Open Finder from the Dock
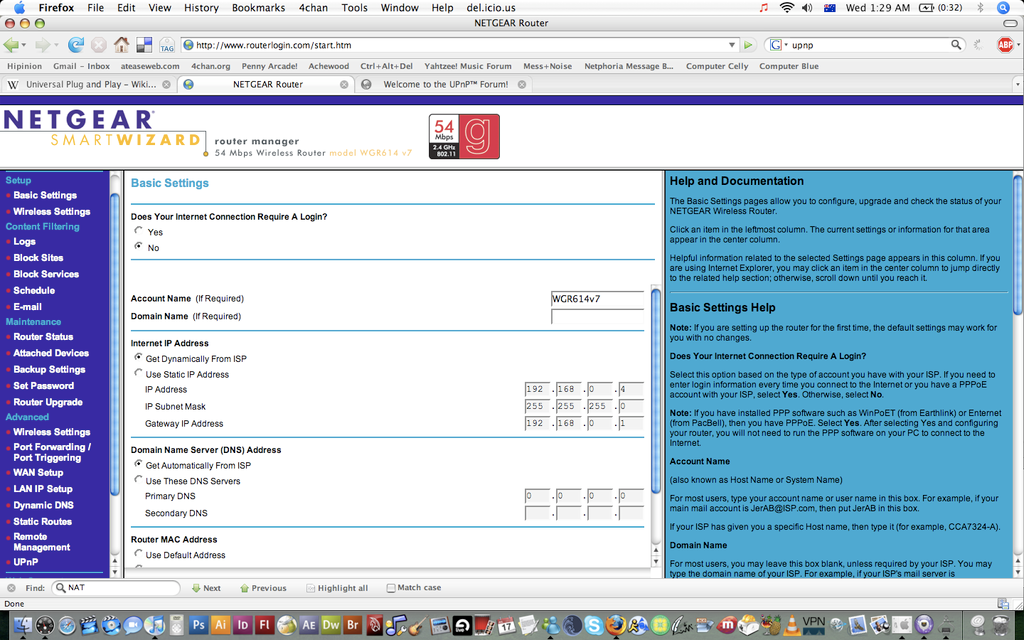 pos(23,625)
